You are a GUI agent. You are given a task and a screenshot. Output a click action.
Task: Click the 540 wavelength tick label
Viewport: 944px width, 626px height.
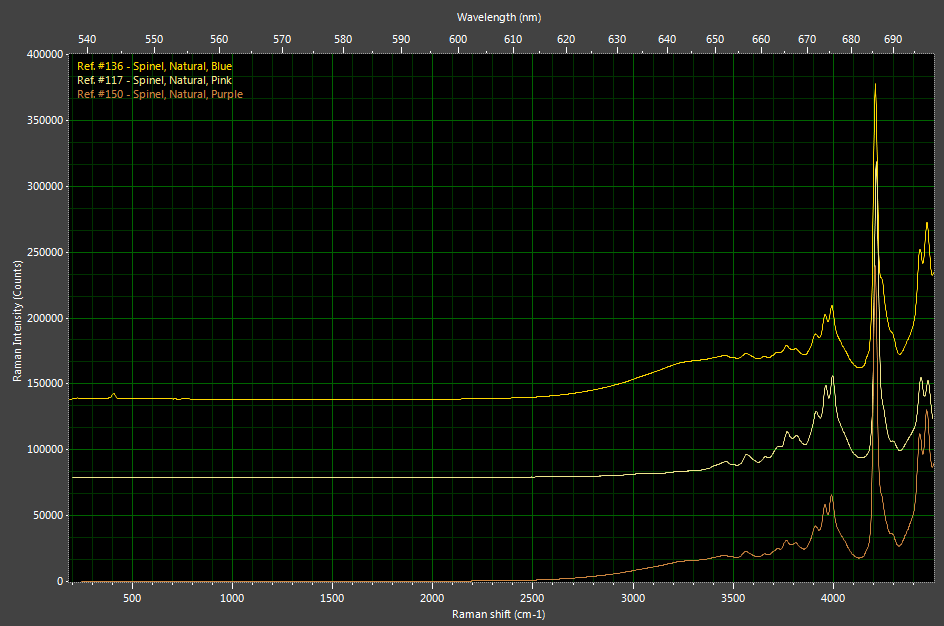[87, 39]
